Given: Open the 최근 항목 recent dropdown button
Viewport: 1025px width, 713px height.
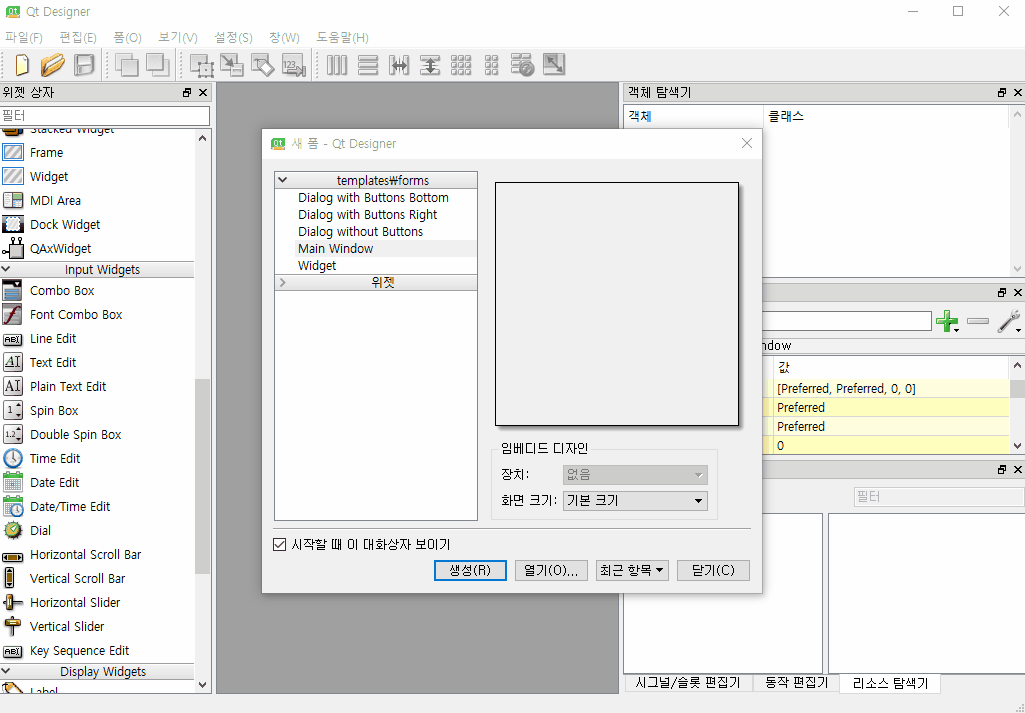Looking at the screenshot, I should click(x=632, y=571).
